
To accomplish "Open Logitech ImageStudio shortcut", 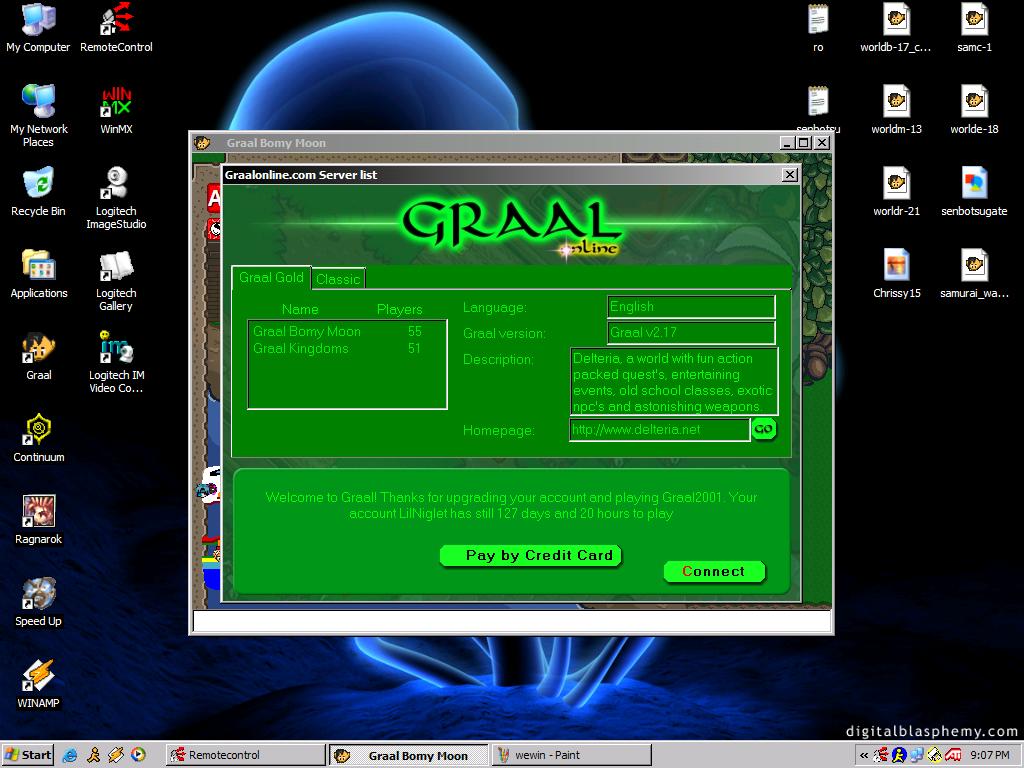I will coord(116,186).
